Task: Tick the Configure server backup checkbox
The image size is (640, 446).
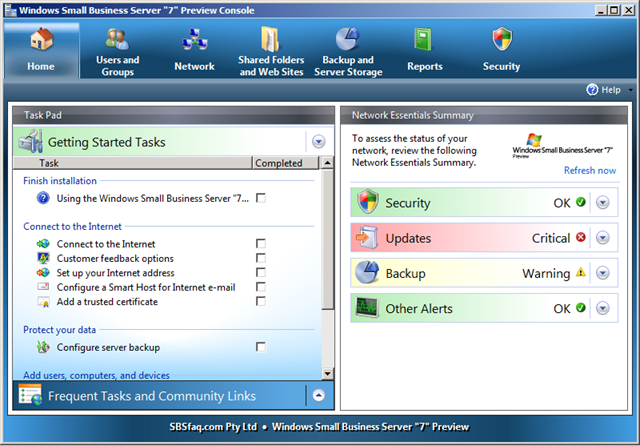Action: (261, 347)
